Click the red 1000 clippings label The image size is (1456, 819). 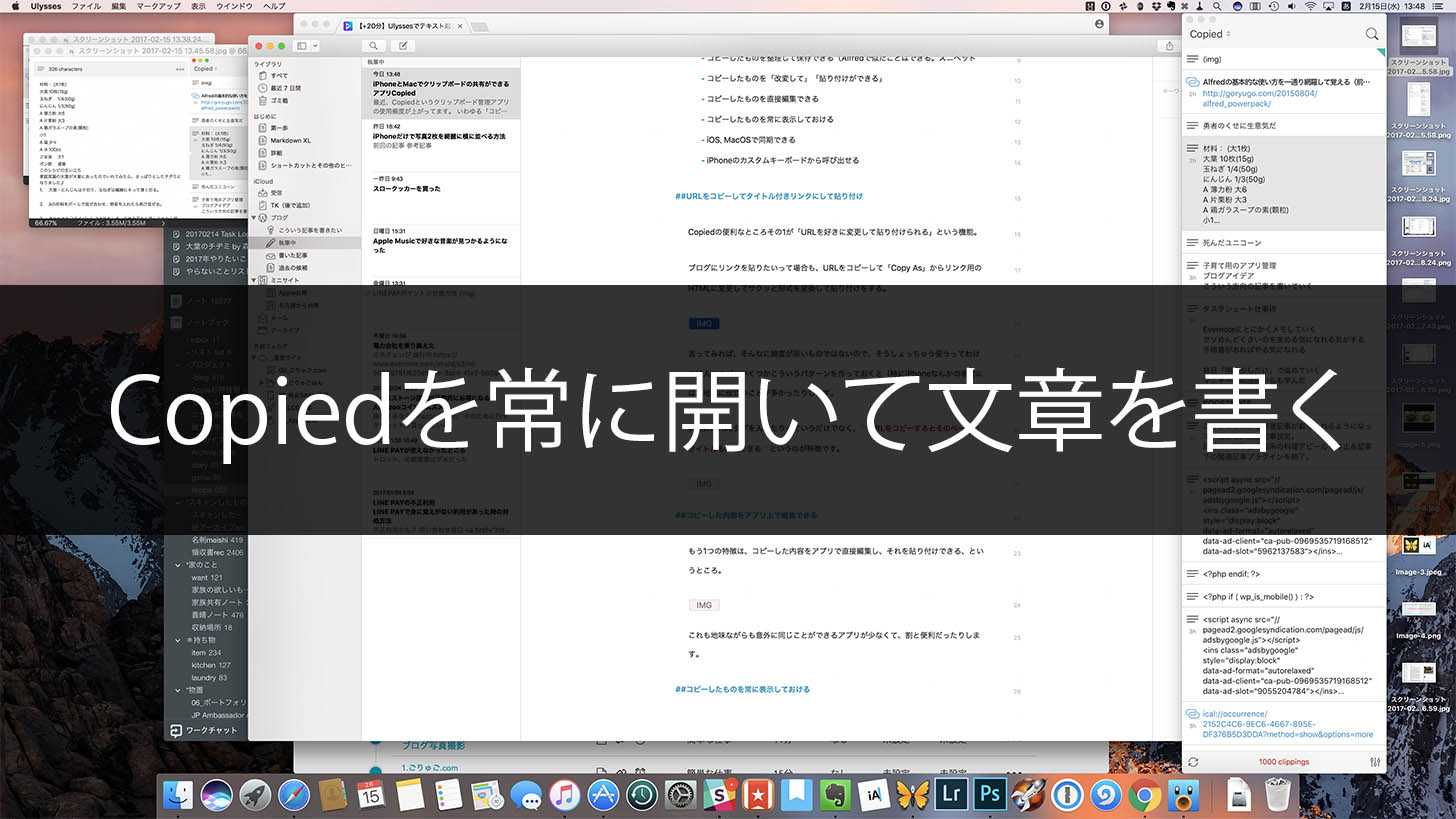[1284, 761]
